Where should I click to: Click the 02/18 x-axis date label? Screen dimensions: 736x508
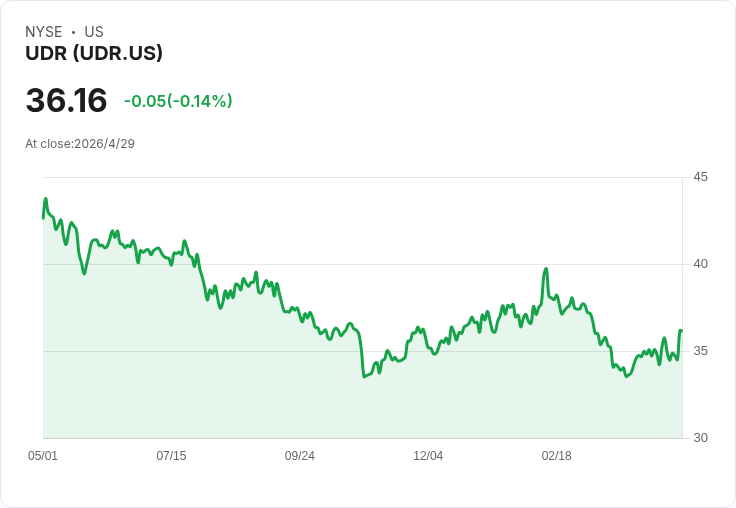pos(557,456)
